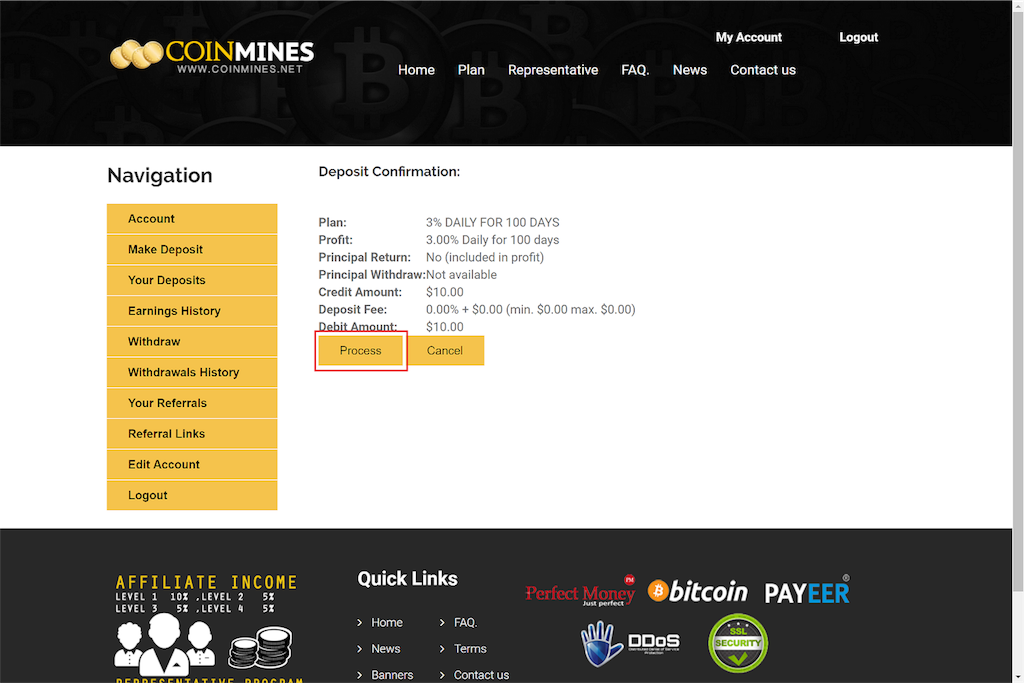Open the Plan page in top menu
Viewport: 1024px width, 683px height.
pos(471,70)
